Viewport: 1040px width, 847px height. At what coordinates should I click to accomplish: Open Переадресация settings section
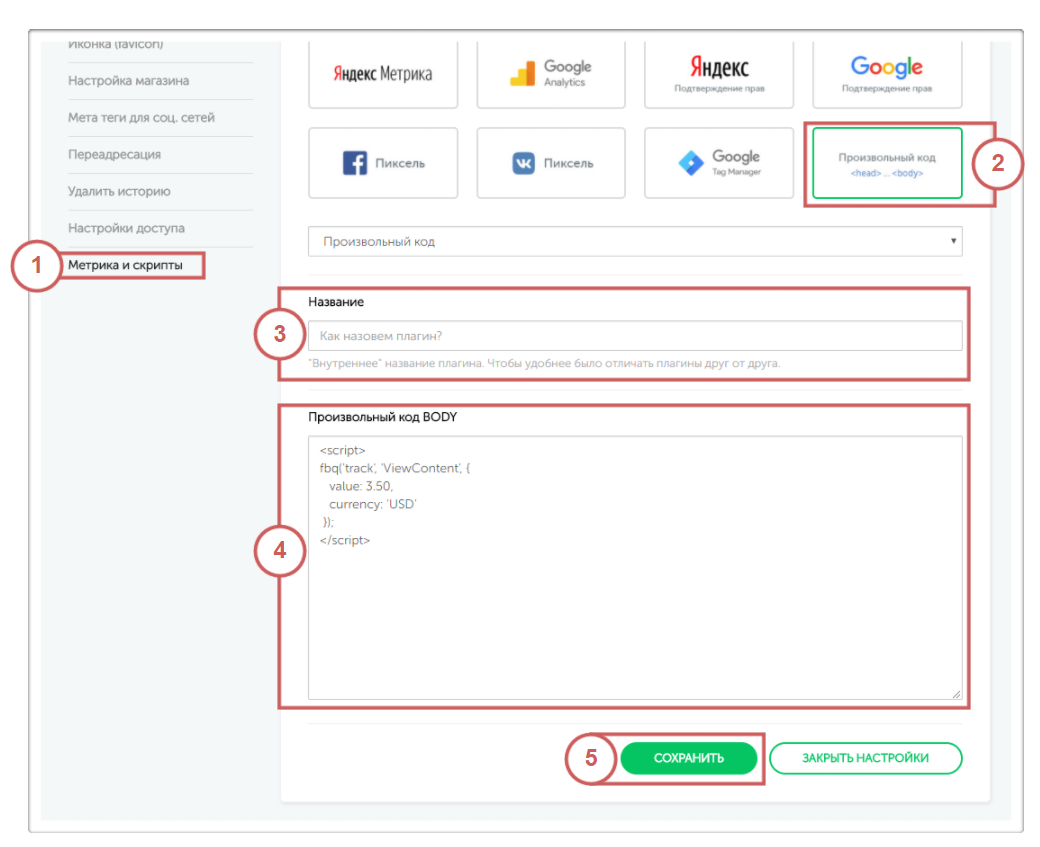(114, 154)
